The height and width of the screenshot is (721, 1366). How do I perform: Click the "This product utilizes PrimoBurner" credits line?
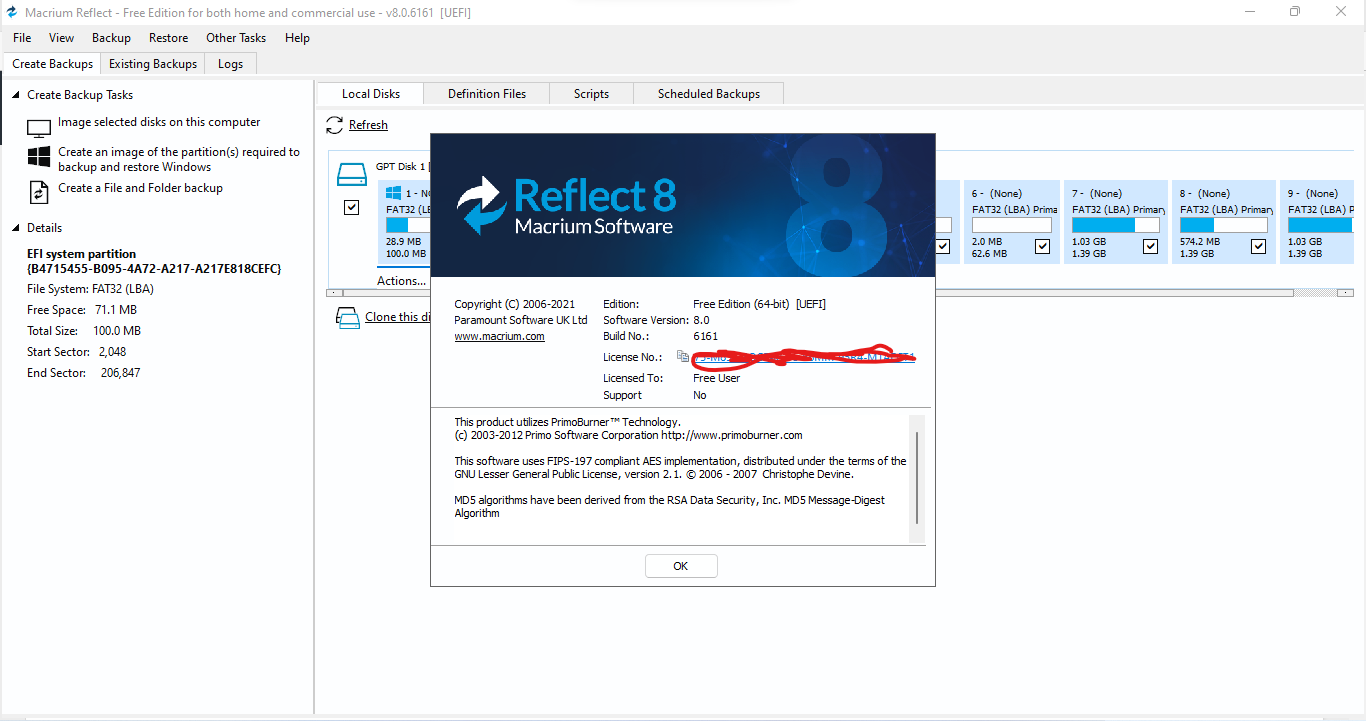567,422
